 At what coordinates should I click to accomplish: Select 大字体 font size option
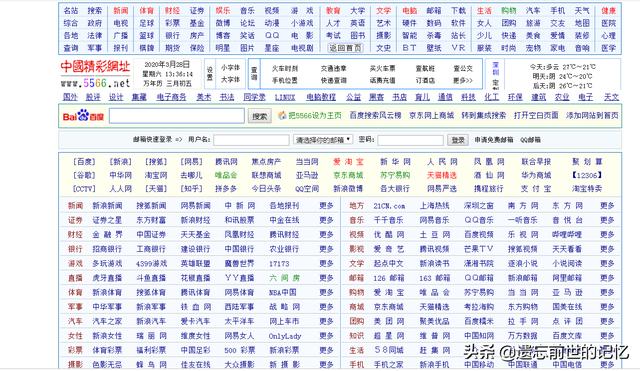click(230, 80)
